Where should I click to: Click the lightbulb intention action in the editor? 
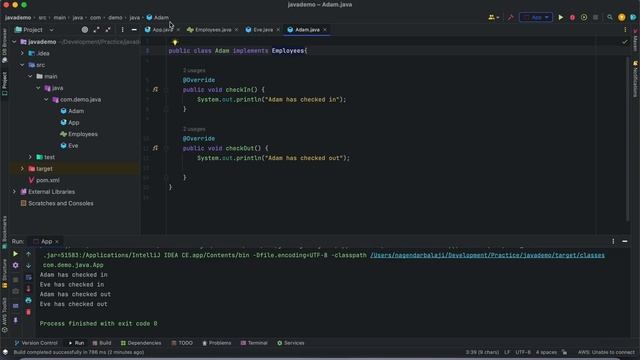tap(175, 42)
